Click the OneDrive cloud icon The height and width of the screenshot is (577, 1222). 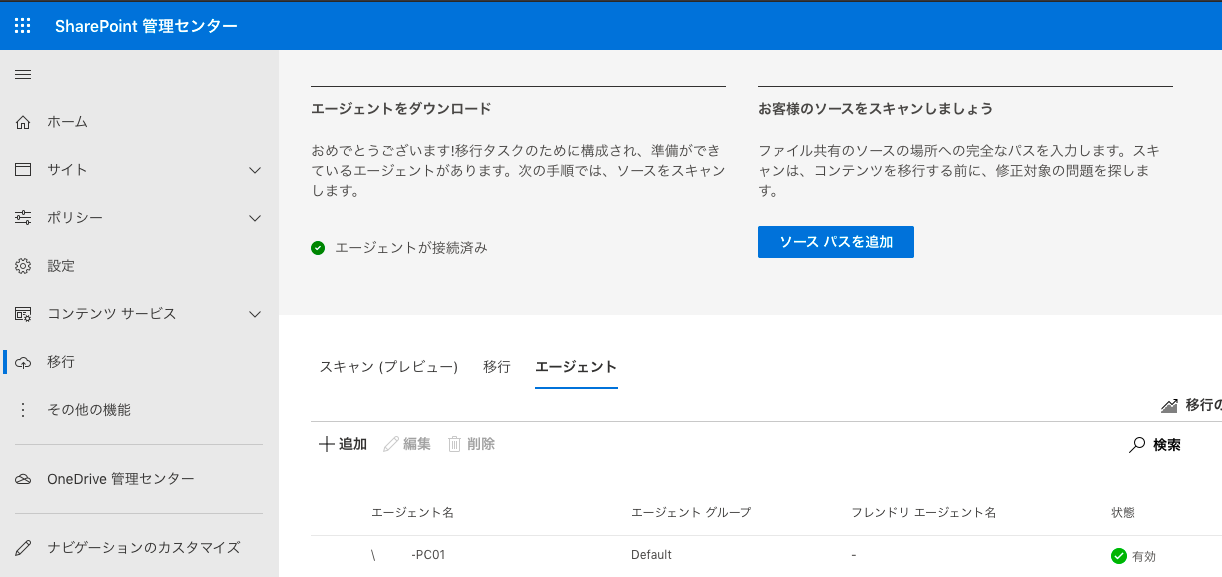tap(23, 479)
